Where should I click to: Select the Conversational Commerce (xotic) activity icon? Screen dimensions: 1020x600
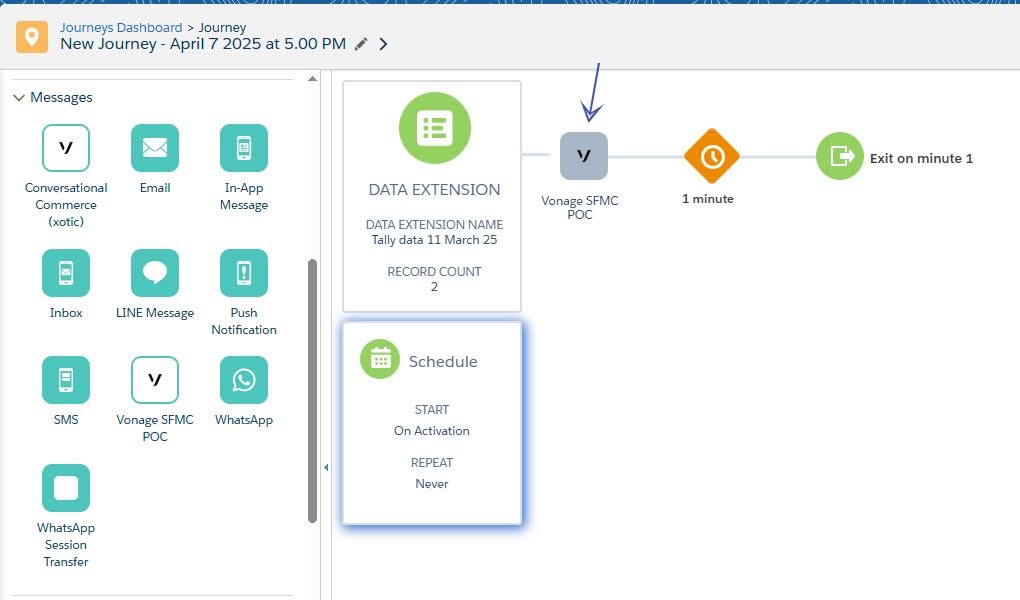pyautogui.click(x=66, y=148)
